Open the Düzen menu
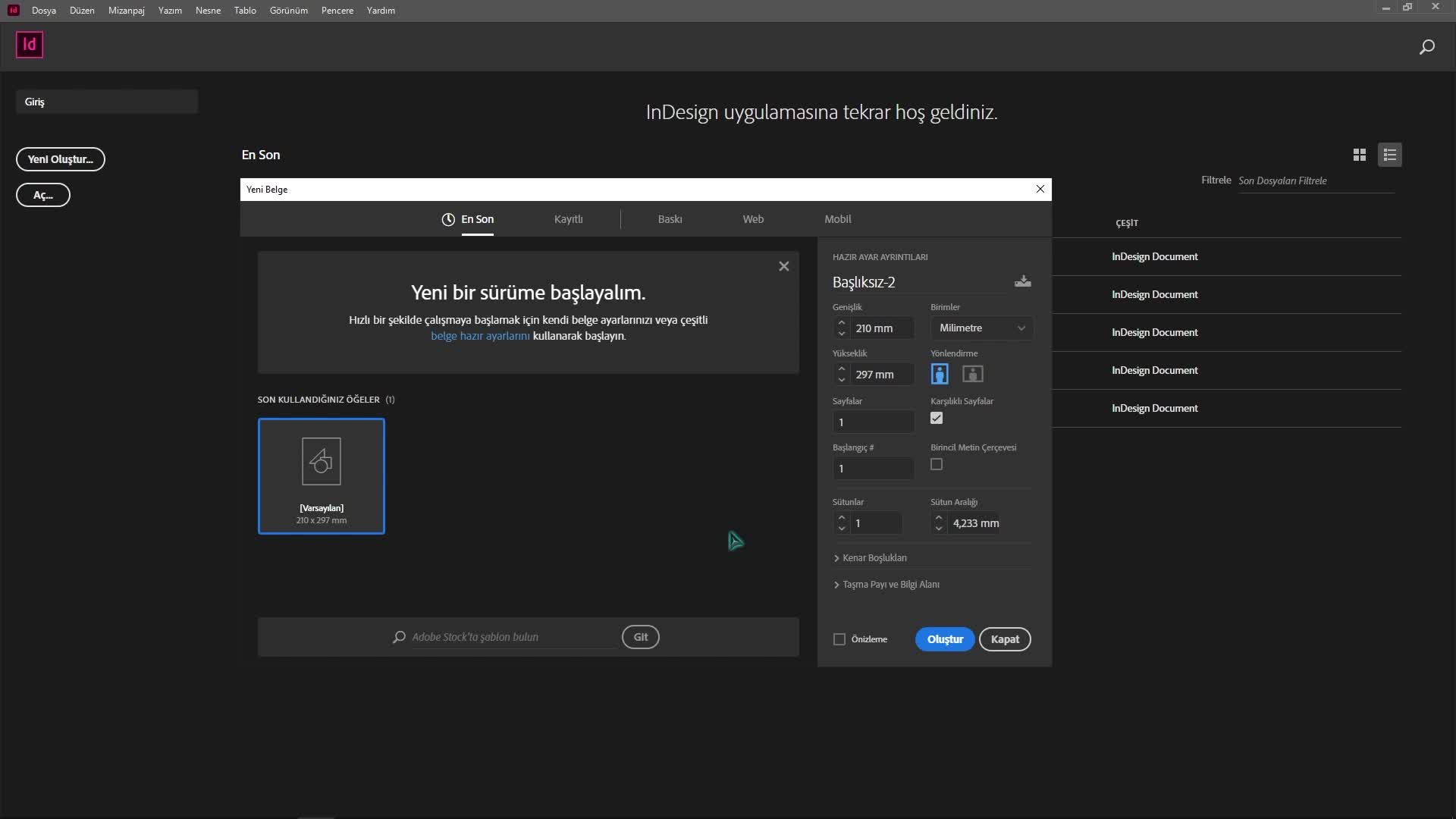 point(82,11)
